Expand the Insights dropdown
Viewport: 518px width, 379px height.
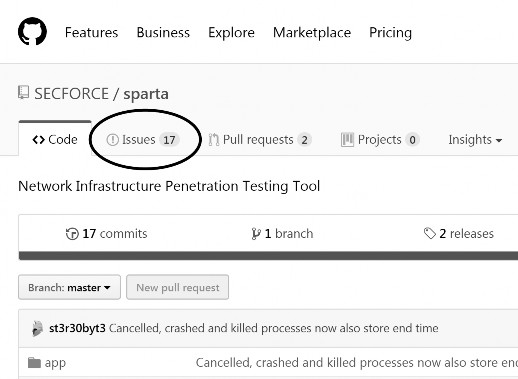click(x=475, y=140)
